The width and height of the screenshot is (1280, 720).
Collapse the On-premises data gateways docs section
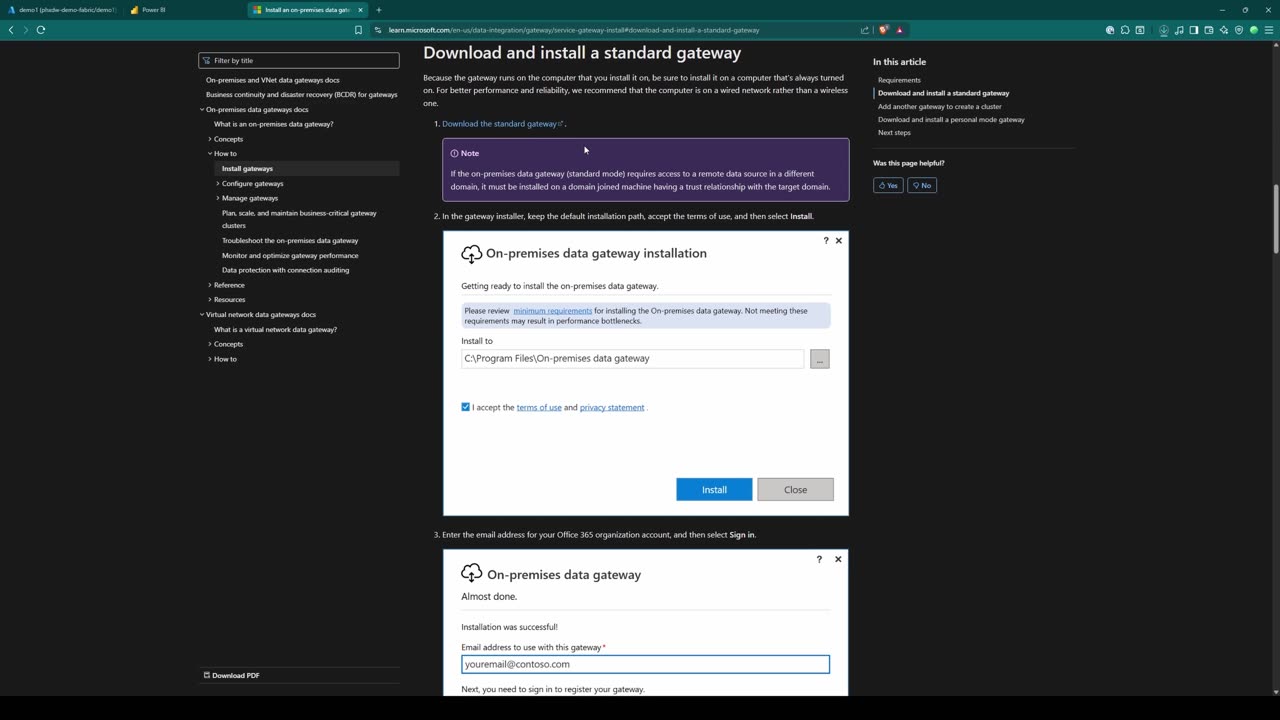[202, 110]
